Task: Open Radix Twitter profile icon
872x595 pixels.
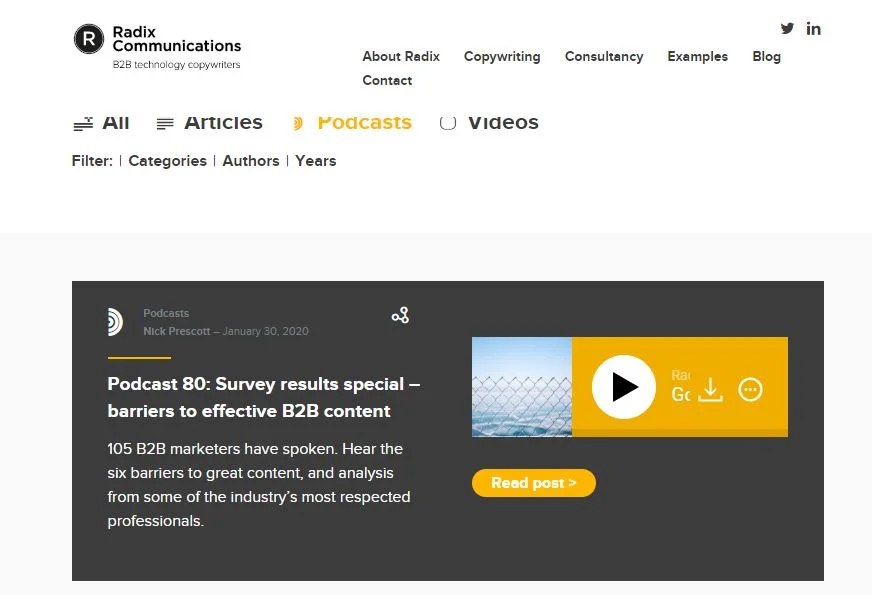Action: point(787,28)
